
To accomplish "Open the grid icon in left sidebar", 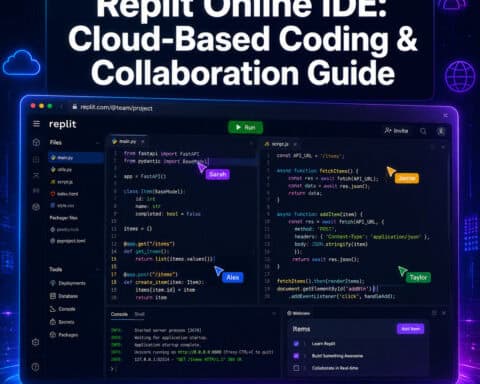I will 36,159.
